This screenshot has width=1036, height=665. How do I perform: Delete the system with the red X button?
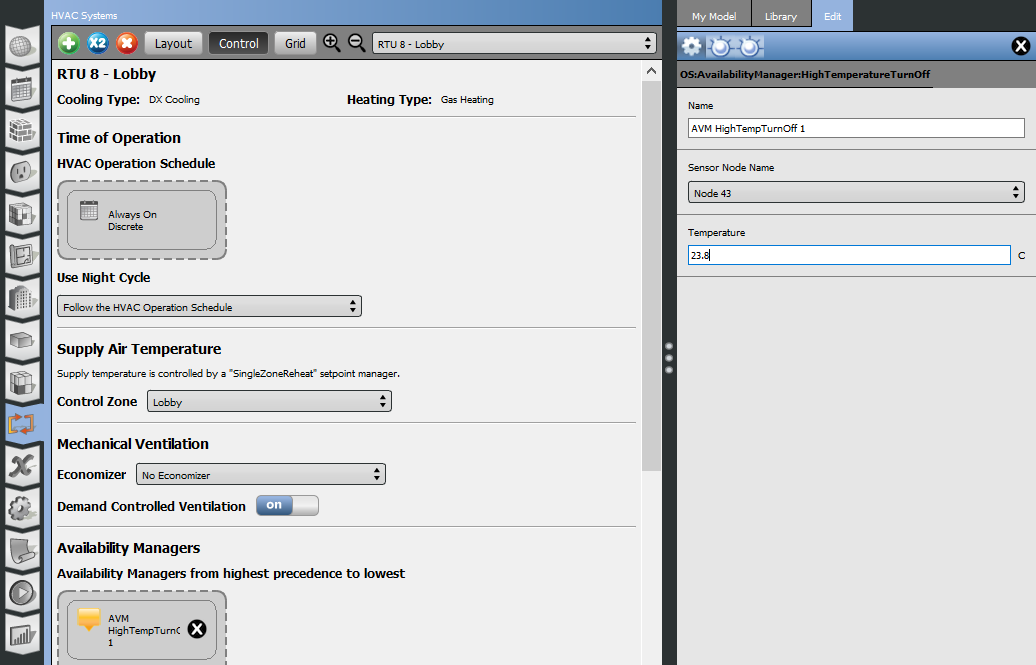(127, 44)
